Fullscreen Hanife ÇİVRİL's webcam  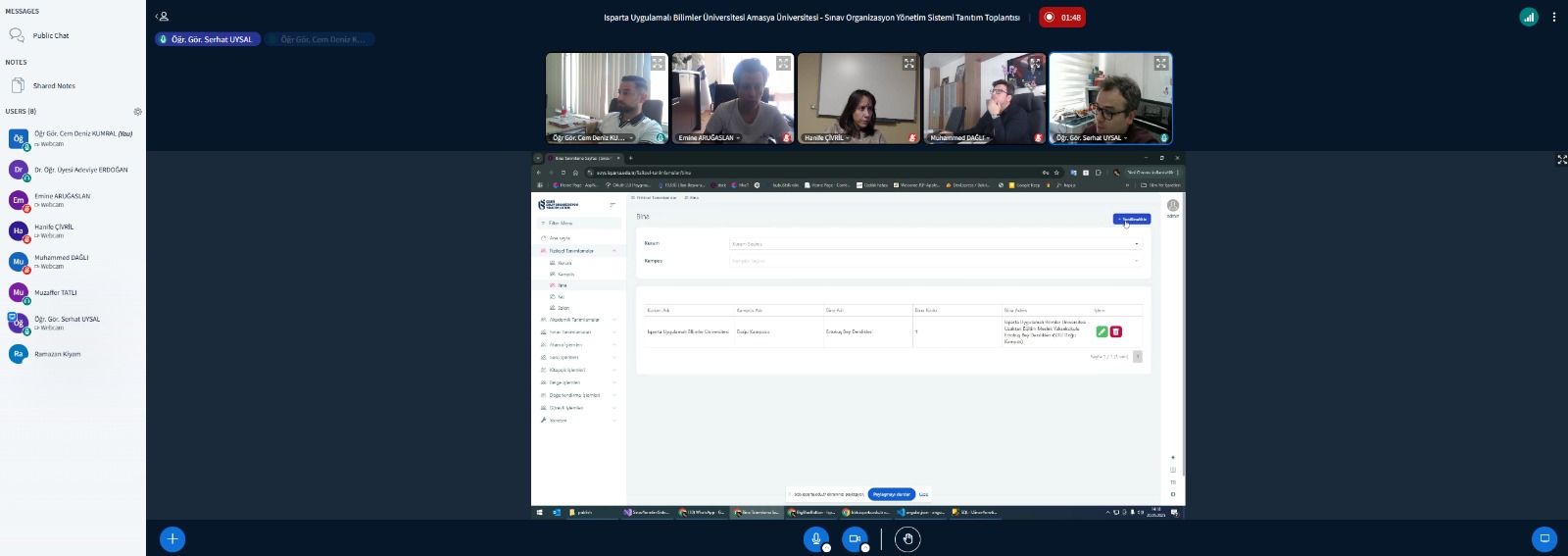point(908,64)
